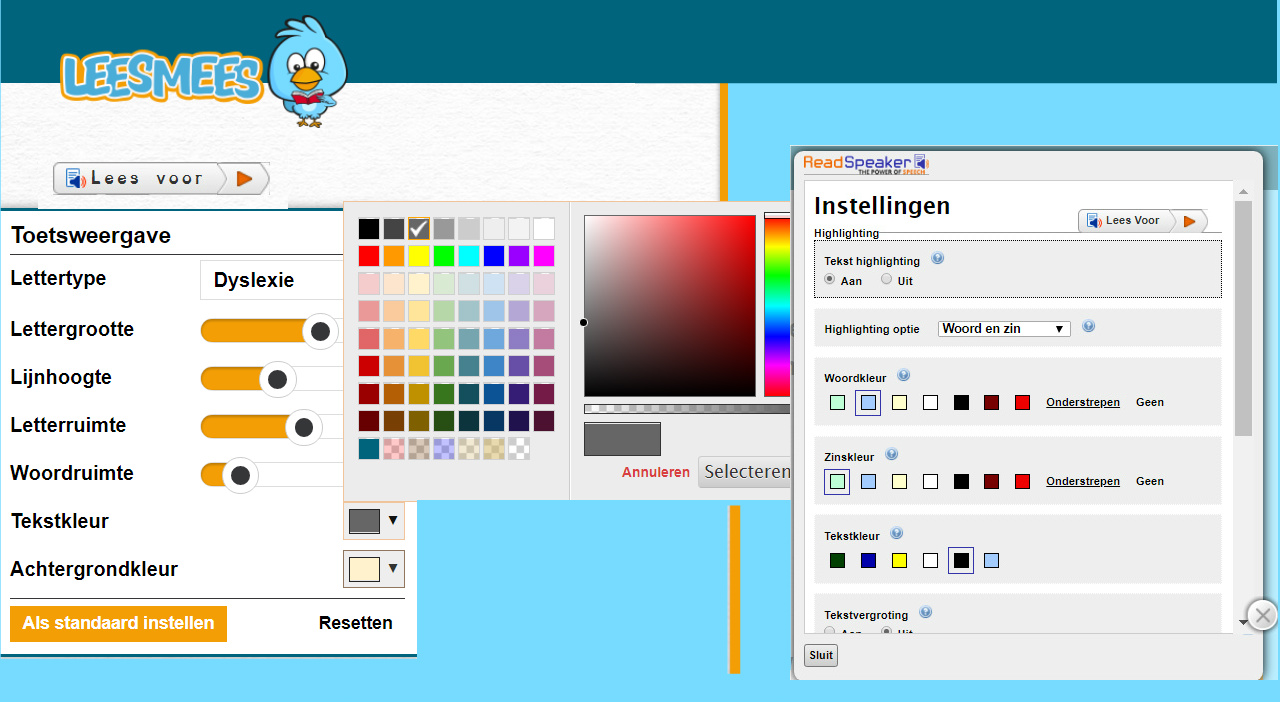Click the ReadSpeaker settings vertical scrollbar thumb
The height and width of the screenshot is (702, 1280).
1243,318
